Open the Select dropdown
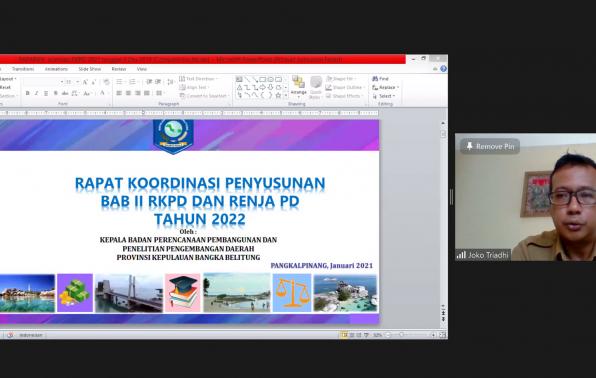This screenshot has width=596, height=378. pos(384,96)
